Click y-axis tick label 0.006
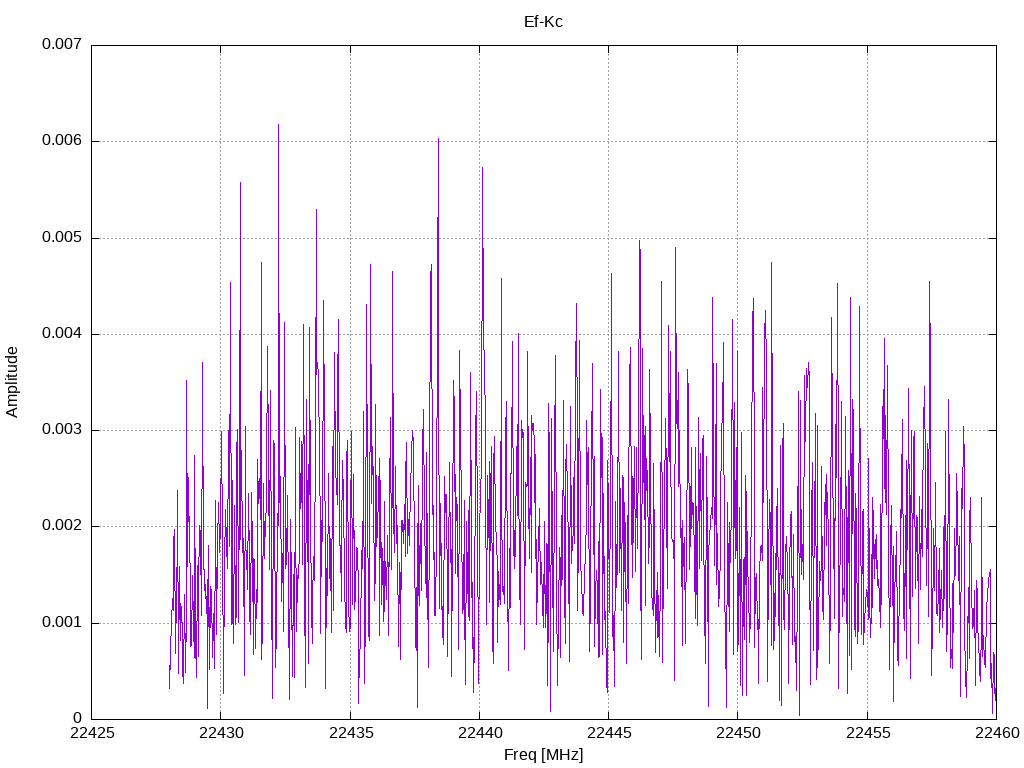 click(x=62, y=140)
